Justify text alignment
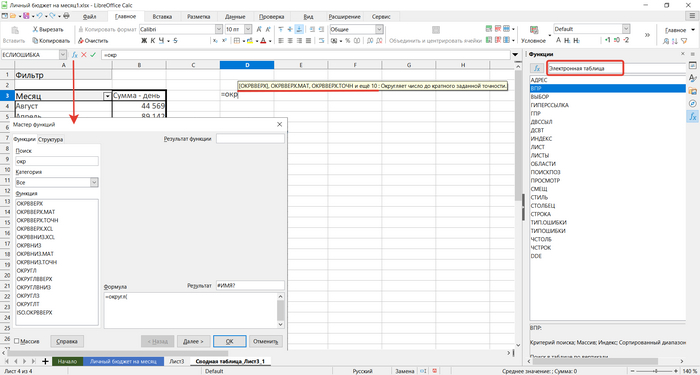700x375 pixels. pos(308,41)
